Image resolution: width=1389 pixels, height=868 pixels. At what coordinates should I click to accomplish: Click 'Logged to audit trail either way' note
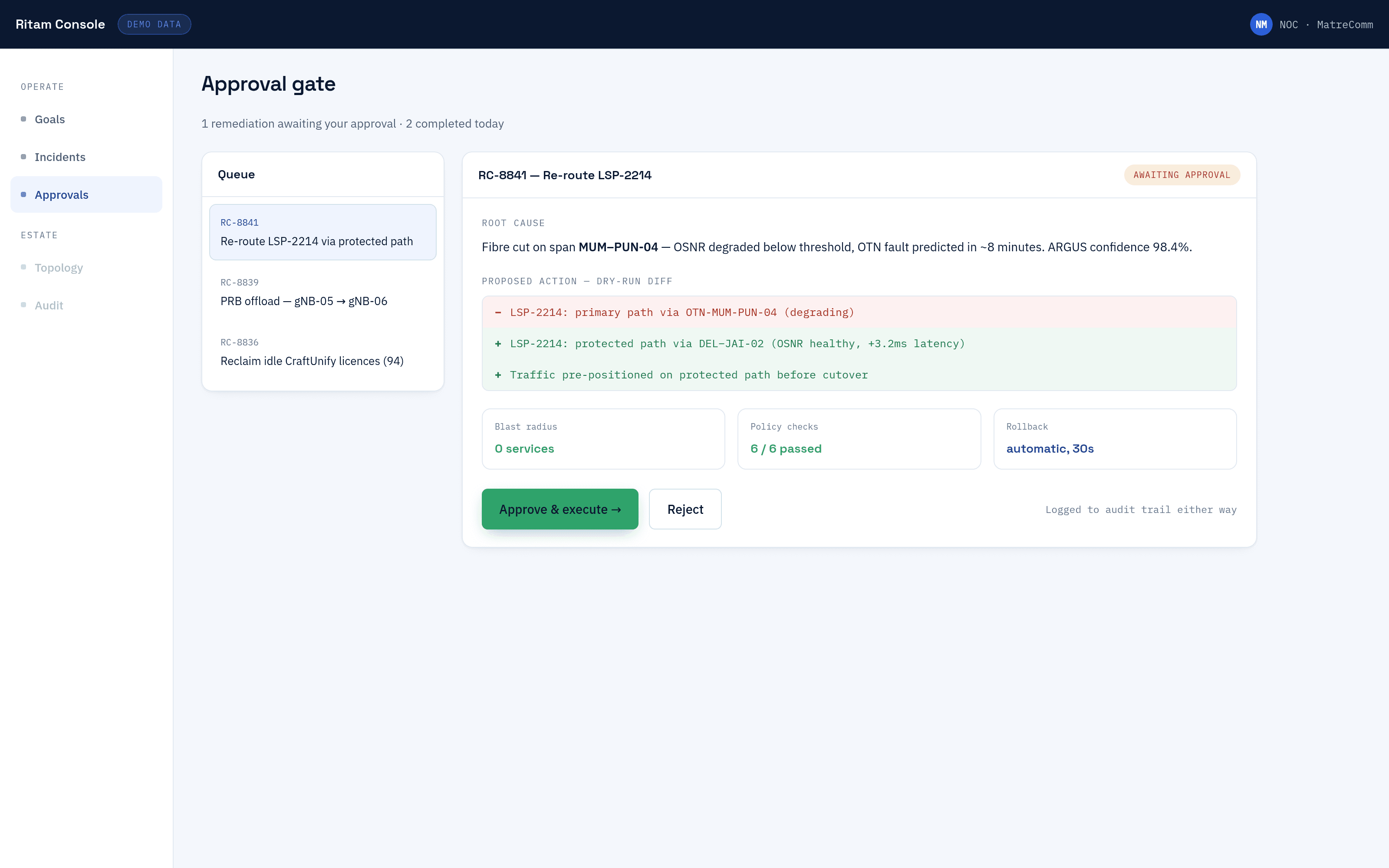click(1140, 510)
